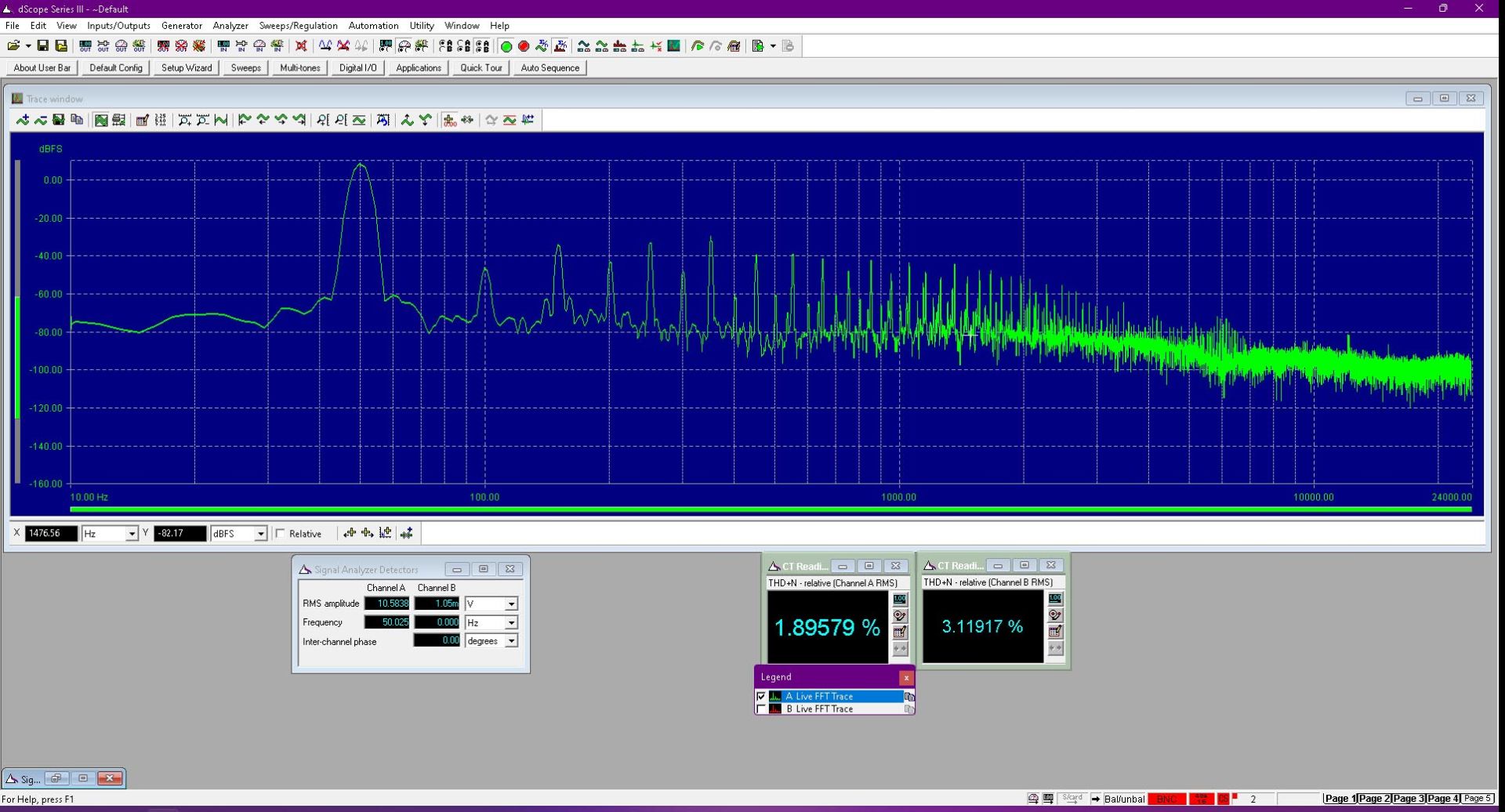The width and height of the screenshot is (1505, 812).
Task: Click the red X icon in main toolbar
Action: tap(301, 46)
